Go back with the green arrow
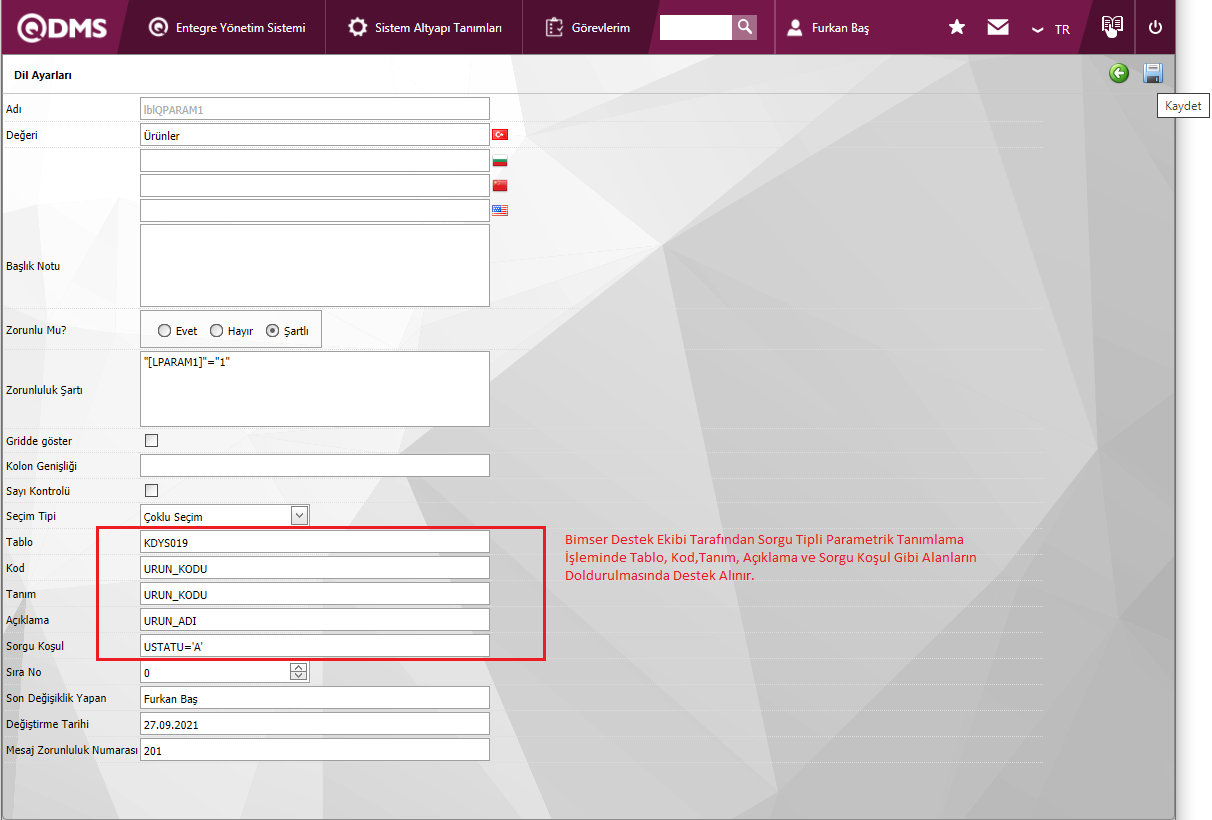The image size is (1212, 820). [x=1119, y=73]
